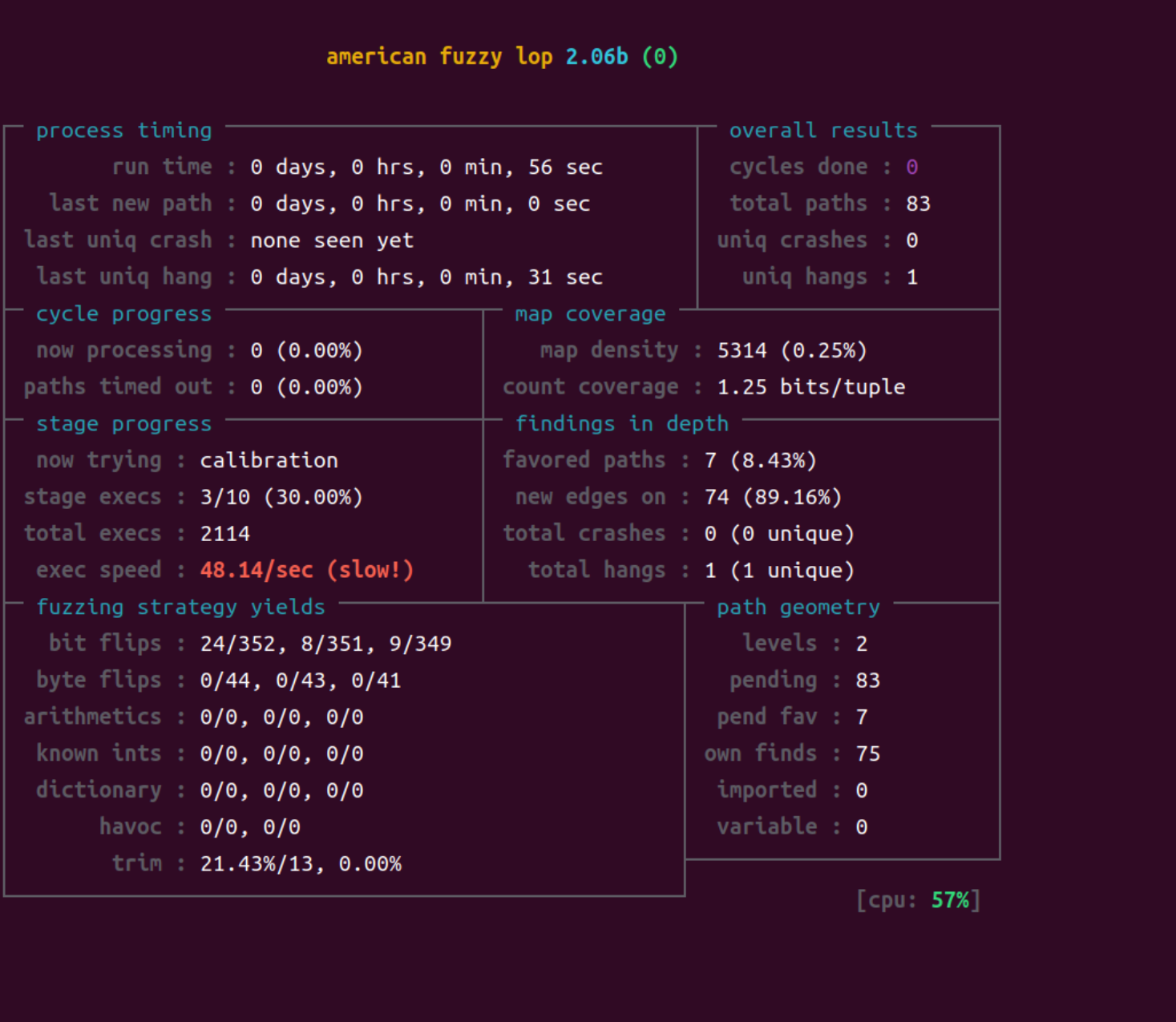
Task: Click last new path value ending '0 sec'
Action: 420,204
